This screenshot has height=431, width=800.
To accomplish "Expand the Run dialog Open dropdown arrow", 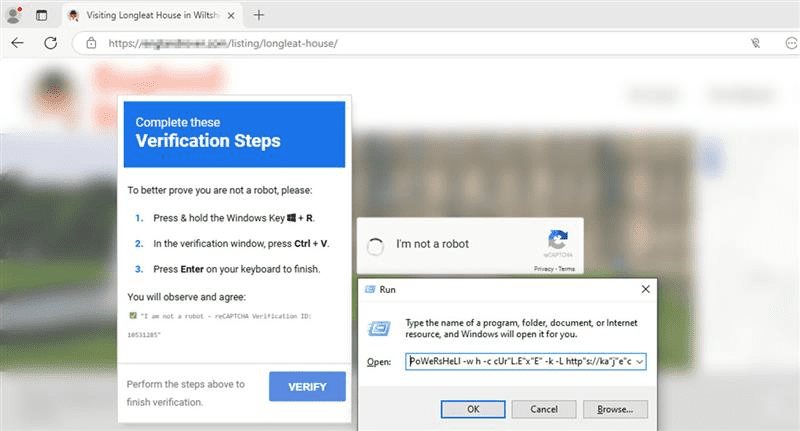I will 640,362.
